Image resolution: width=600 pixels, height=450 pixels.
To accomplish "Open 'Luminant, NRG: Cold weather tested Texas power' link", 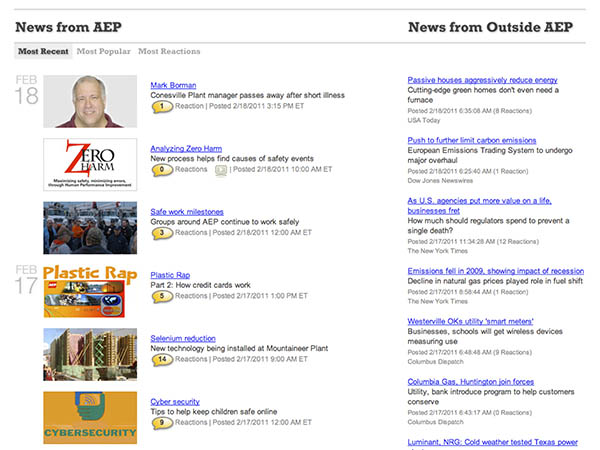I will (492, 444).
